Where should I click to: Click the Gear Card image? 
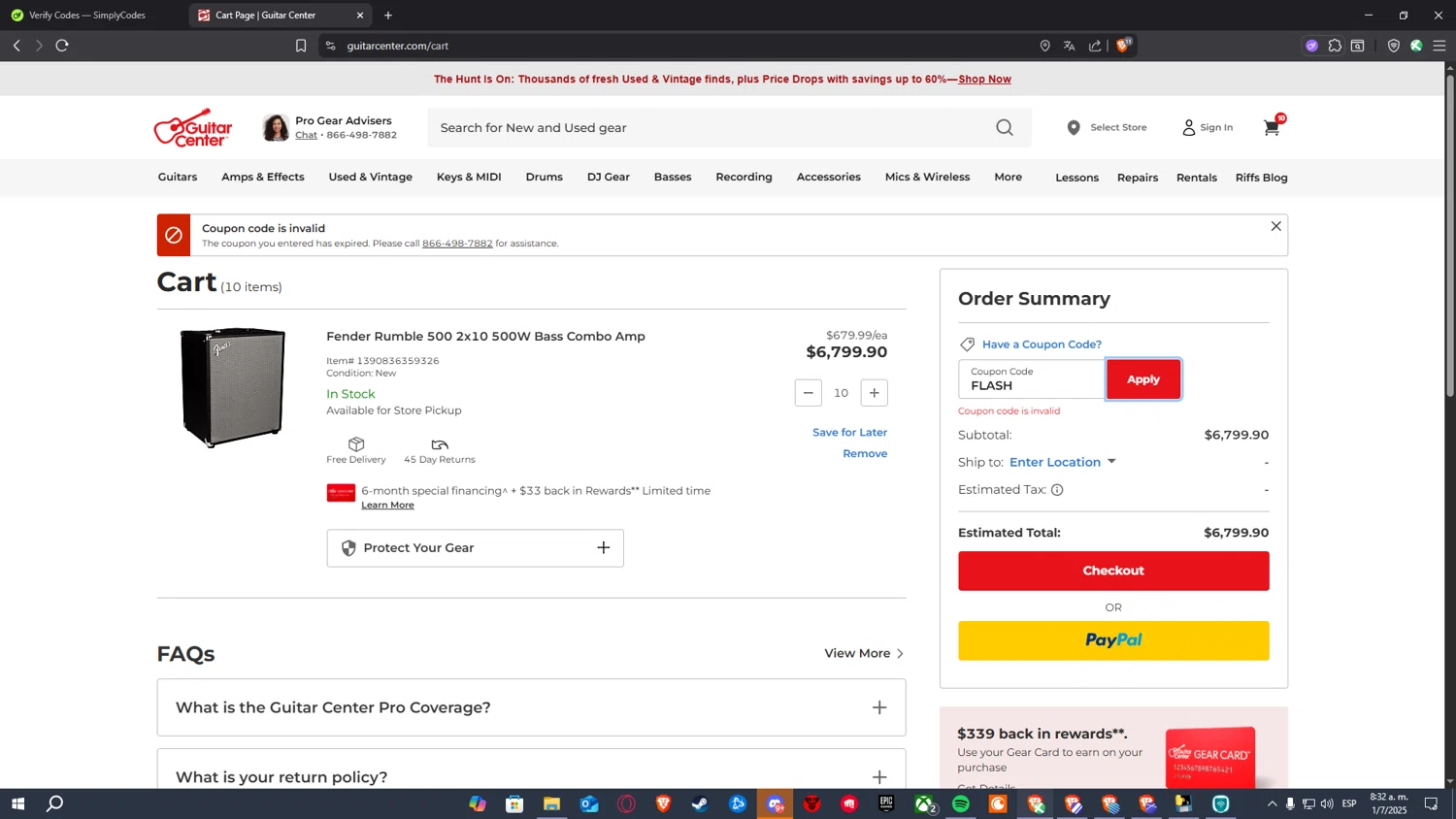pos(1210,758)
